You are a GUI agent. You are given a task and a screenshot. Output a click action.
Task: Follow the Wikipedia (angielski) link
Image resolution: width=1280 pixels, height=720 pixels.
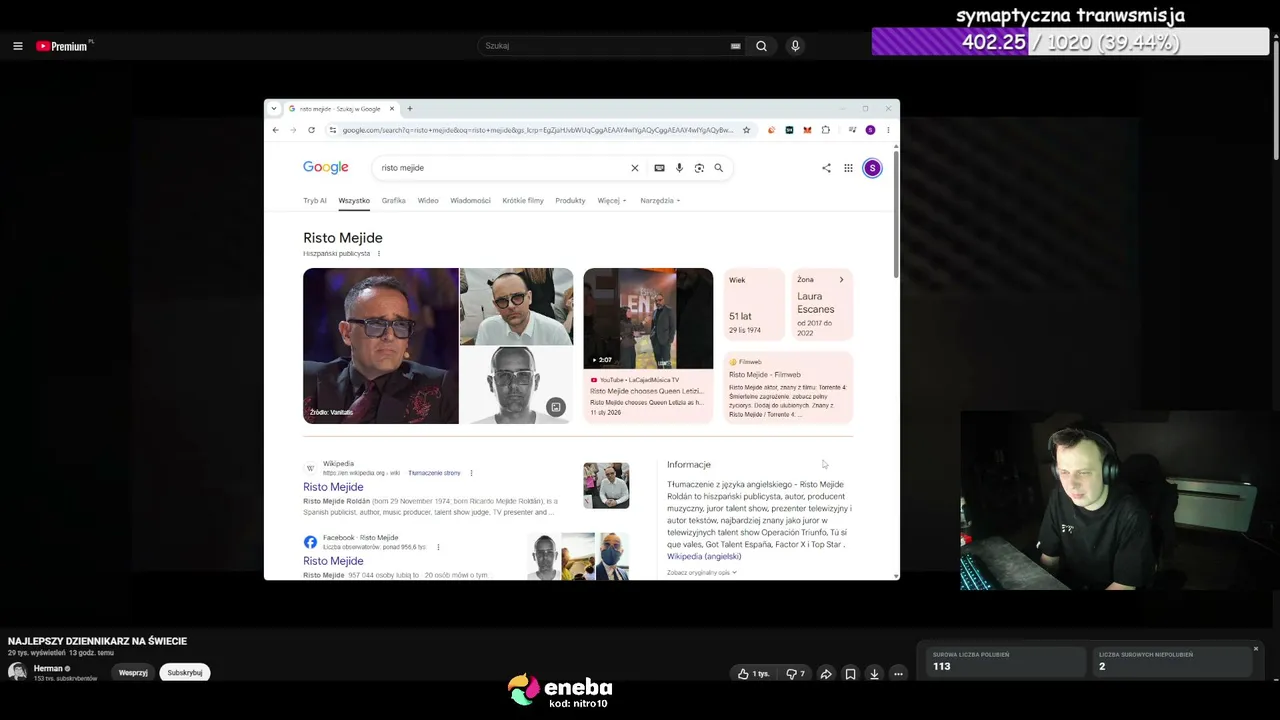click(x=704, y=556)
